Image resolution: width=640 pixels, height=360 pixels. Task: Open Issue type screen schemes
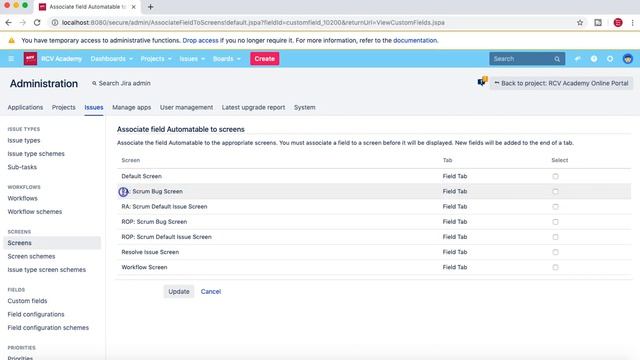click(x=47, y=270)
